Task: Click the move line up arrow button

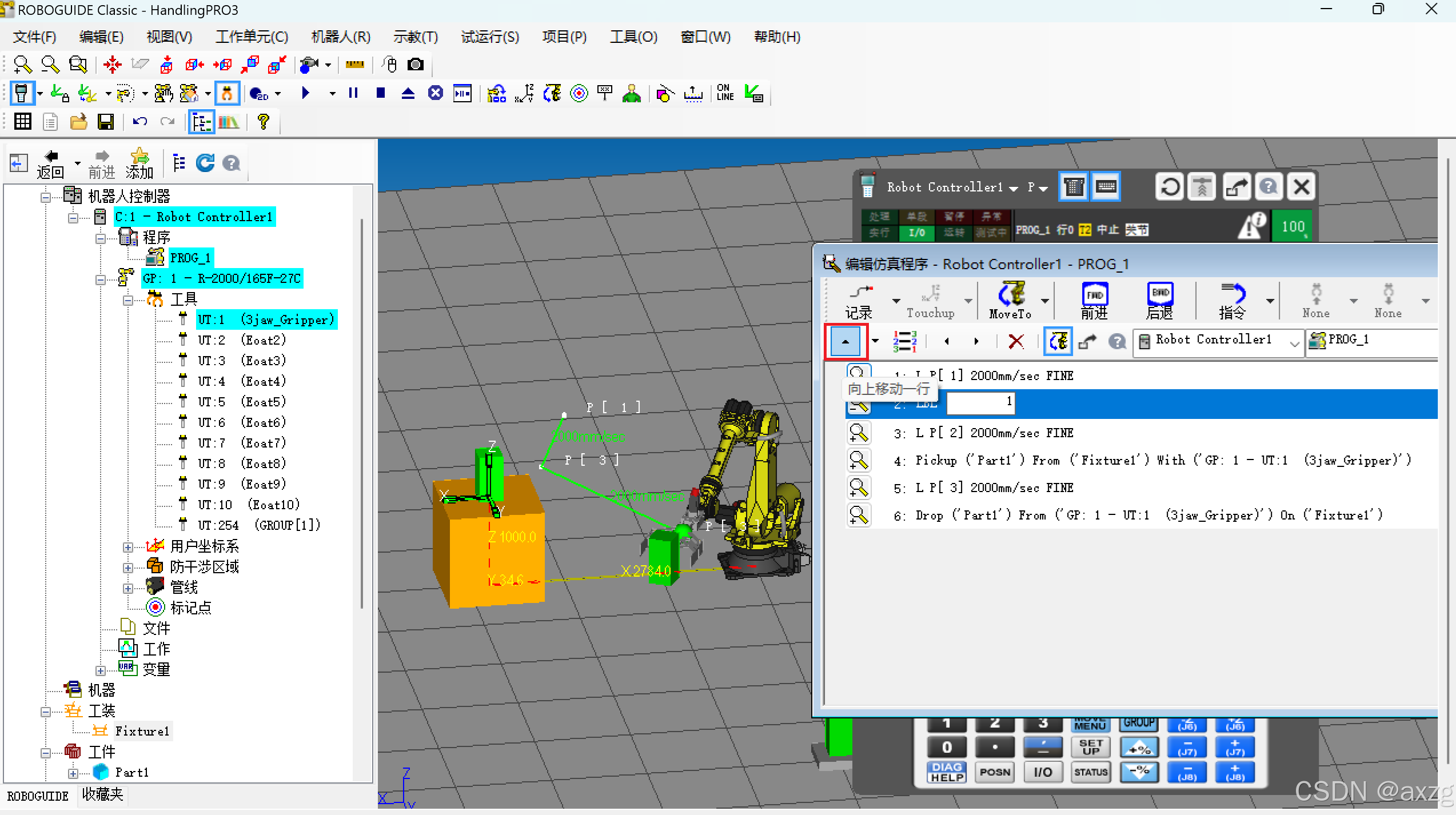Action: pos(845,341)
